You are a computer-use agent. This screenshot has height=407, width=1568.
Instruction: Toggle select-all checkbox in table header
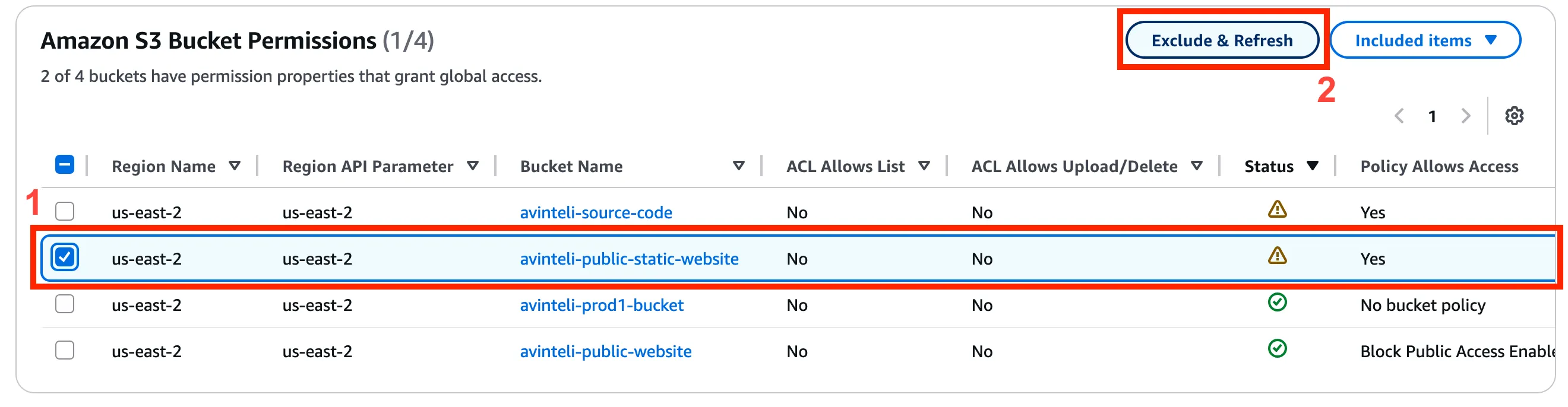pos(65,165)
